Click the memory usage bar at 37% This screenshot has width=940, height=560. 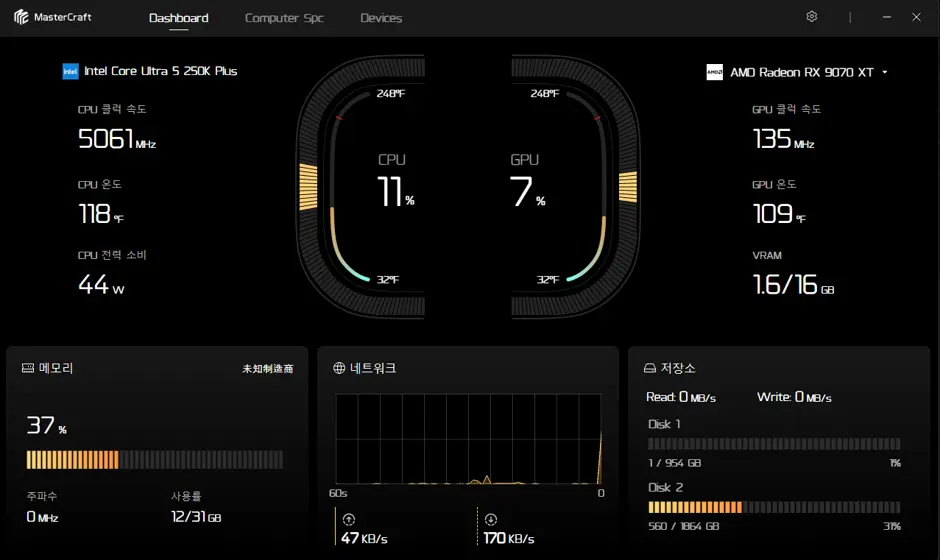point(155,460)
